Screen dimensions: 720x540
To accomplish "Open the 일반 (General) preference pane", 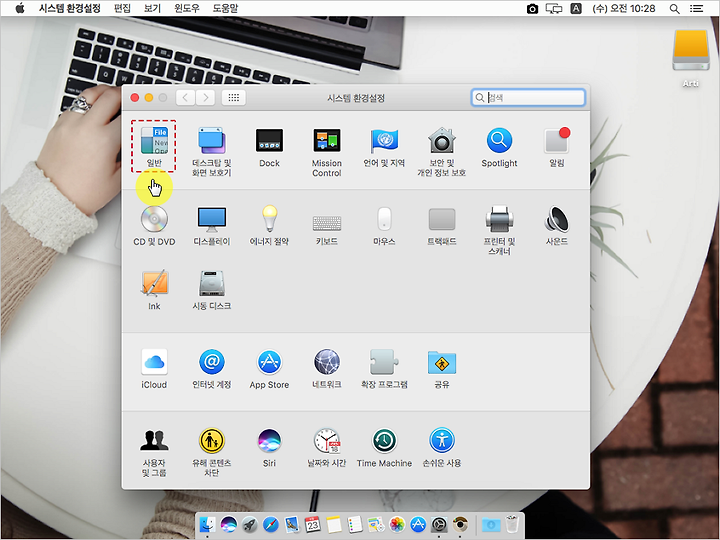I will pyautogui.click(x=154, y=146).
